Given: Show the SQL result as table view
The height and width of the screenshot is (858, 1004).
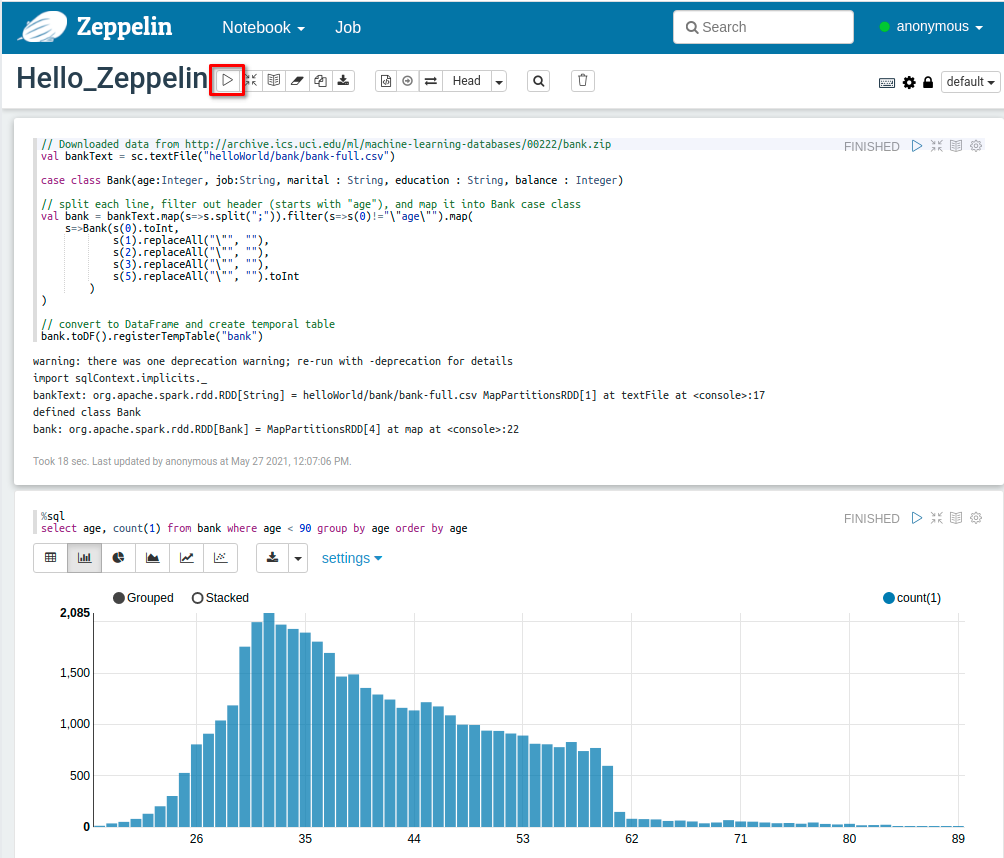Looking at the screenshot, I should [x=51, y=558].
